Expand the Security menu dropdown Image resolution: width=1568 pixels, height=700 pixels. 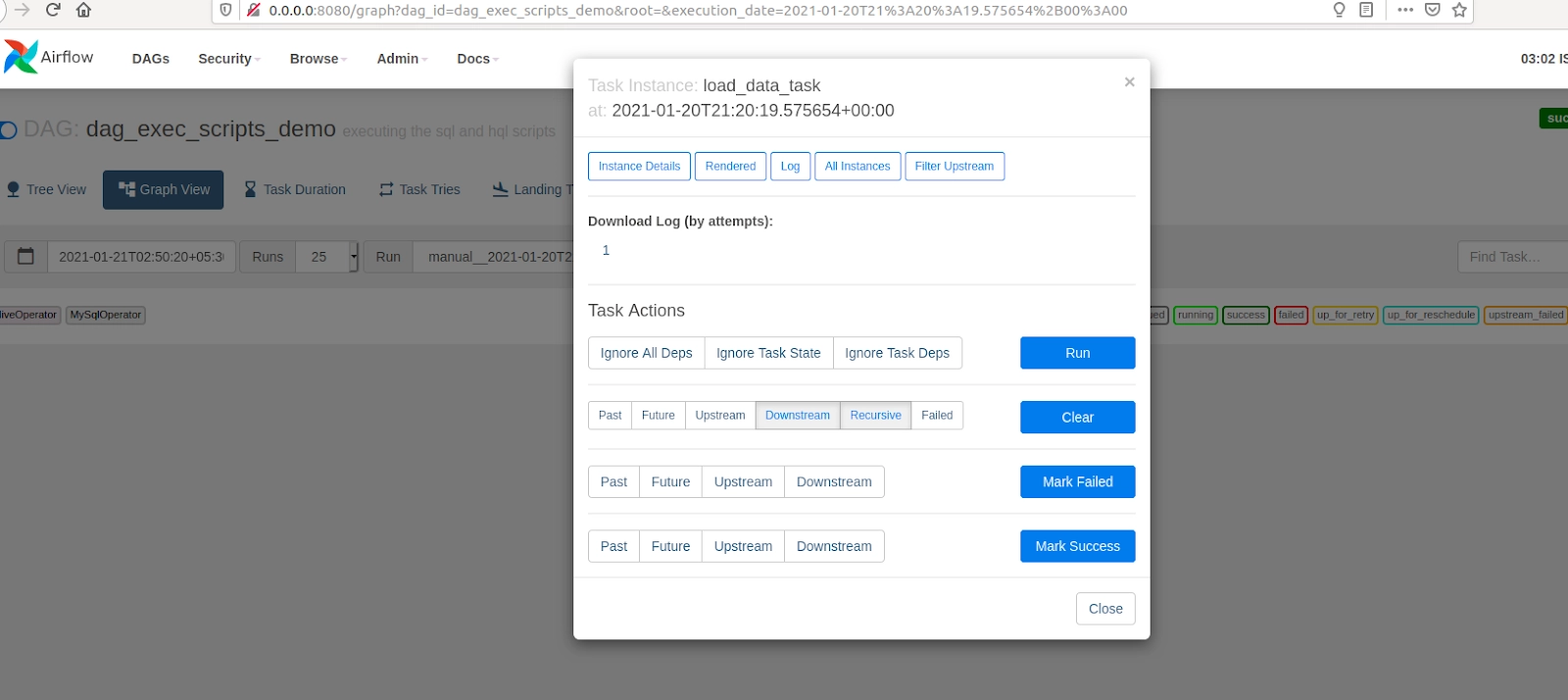point(228,59)
